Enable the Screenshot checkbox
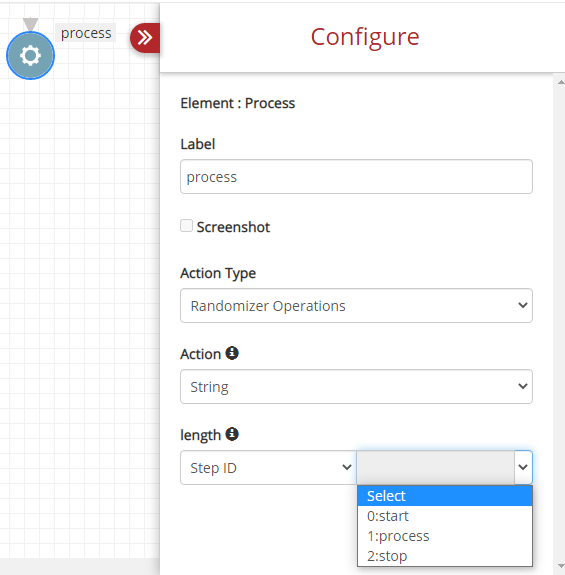565x575 pixels. point(186,226)
